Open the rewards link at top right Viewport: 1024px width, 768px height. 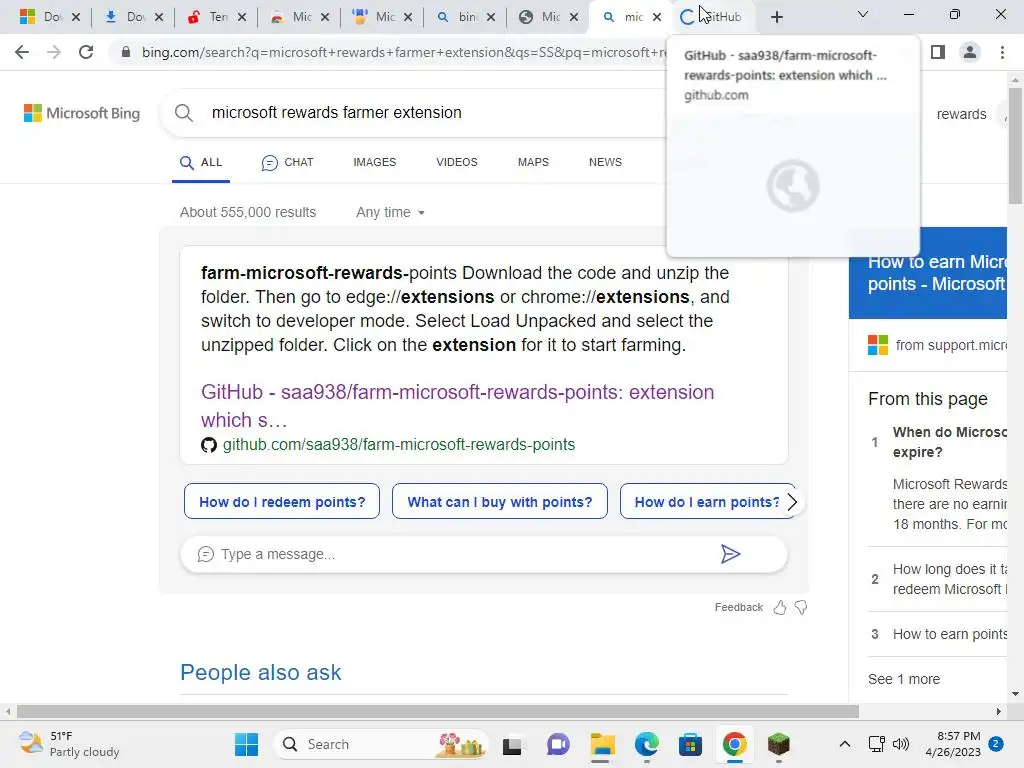(961, 114)
